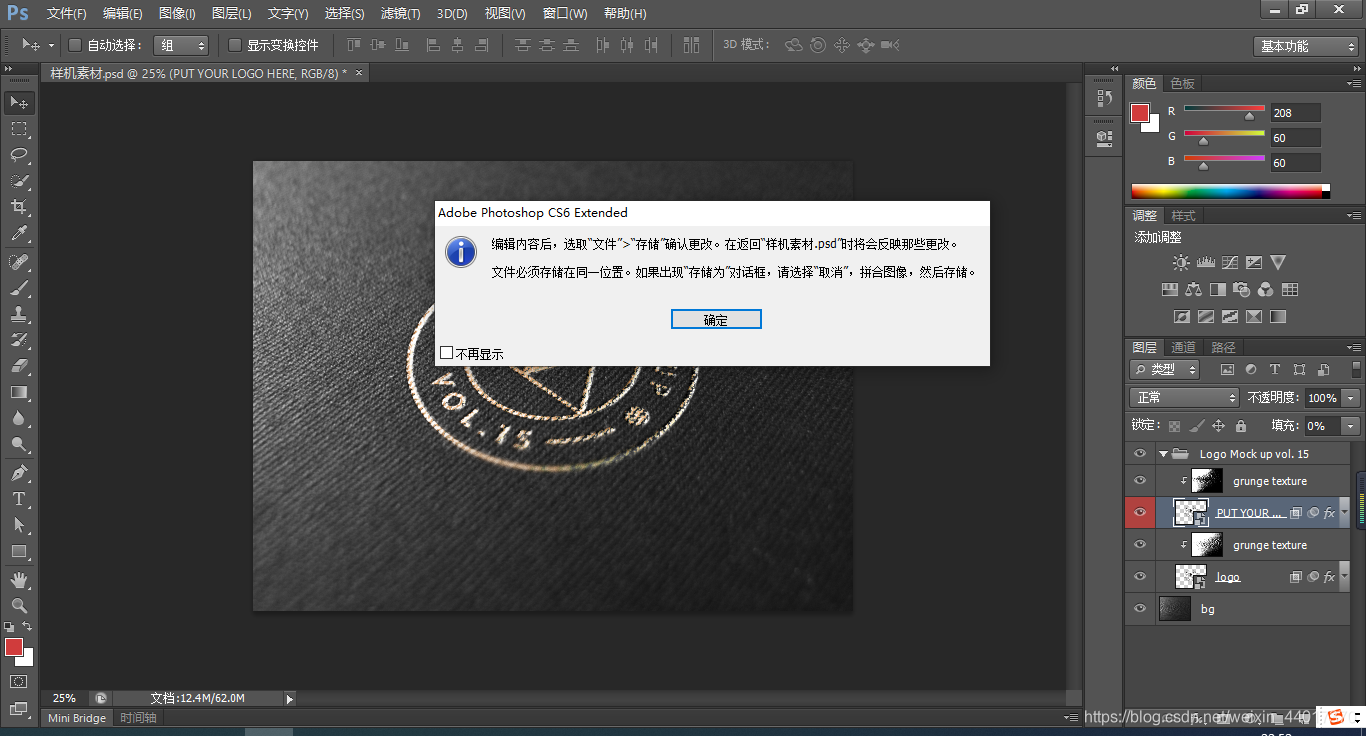Expand effects of PUT YOUR LOGO layer
The width and height of the screenshot is (1366, 736).
tap(1345, 513)
